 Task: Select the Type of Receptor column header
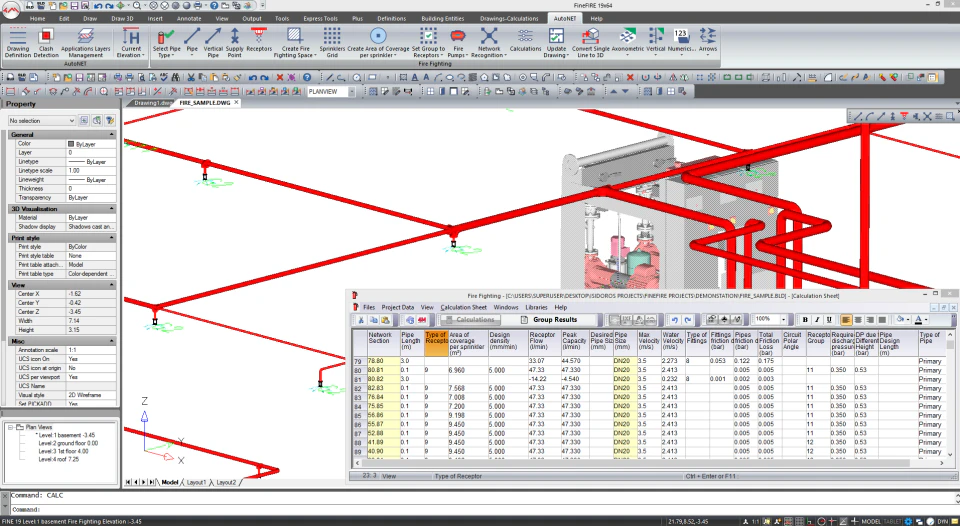coord(436,343)
